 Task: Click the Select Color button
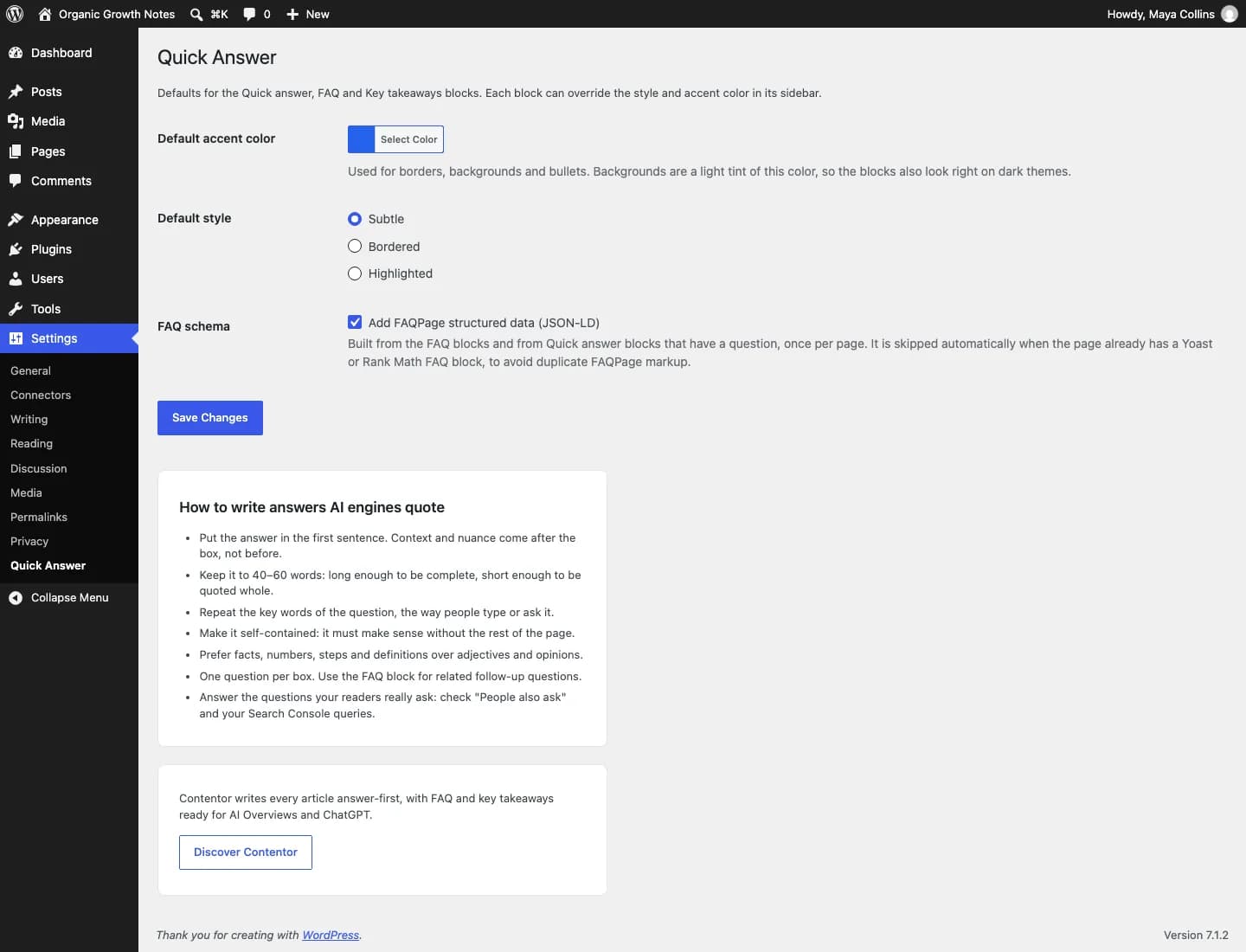[x=409, y=139]
